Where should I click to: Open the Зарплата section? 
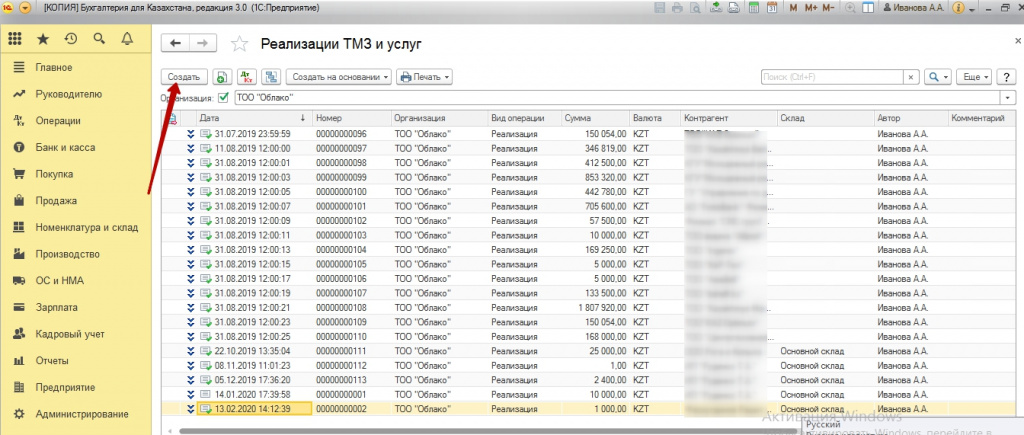76,308
